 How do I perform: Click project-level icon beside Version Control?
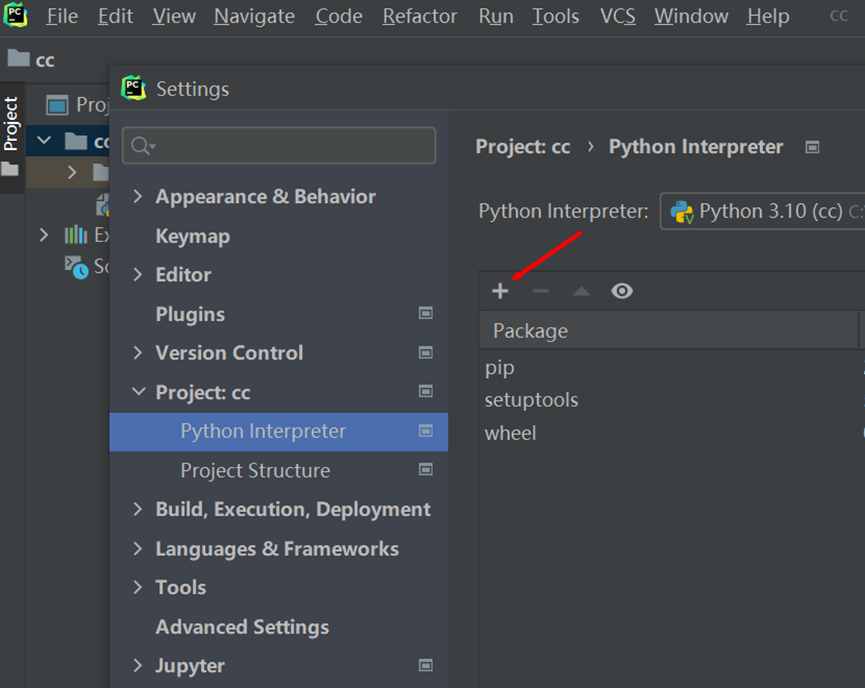[x=425, y=353]
